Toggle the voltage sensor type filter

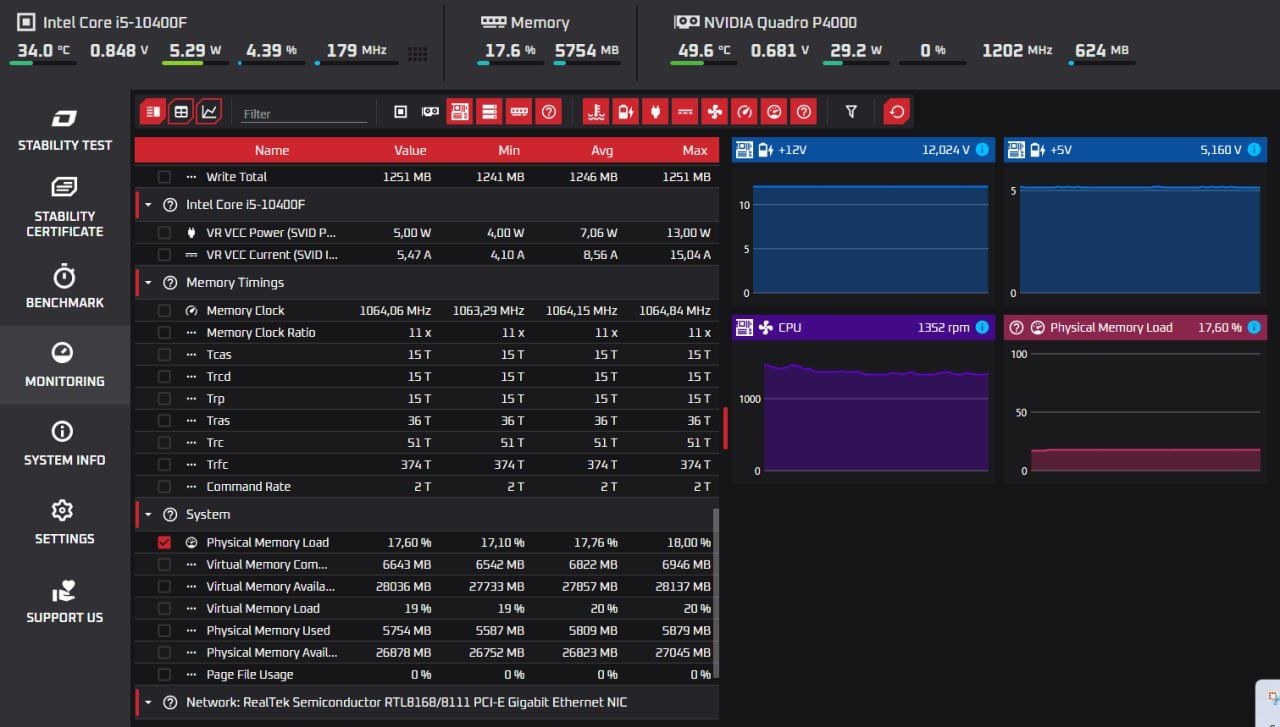(x=625, y=112)
